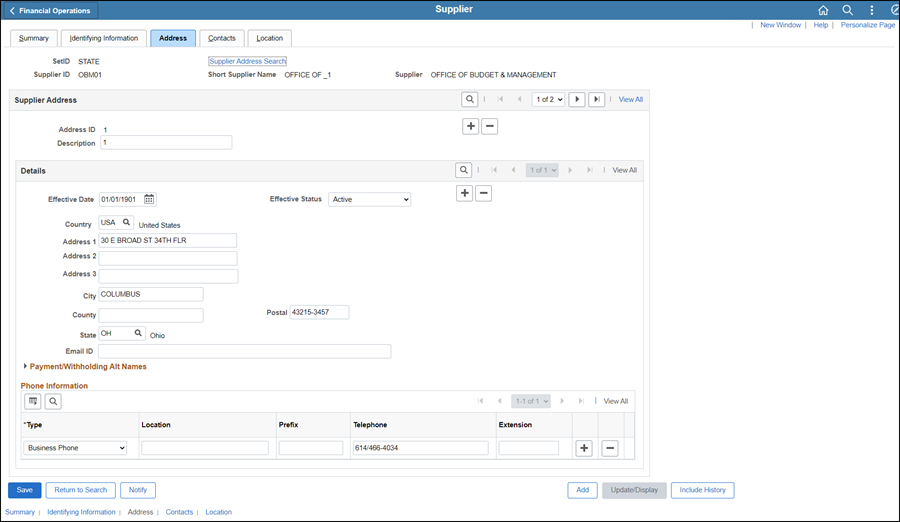Screen dimensions: 900x522
Task: Add a new phone row with plus button
Action: click(x=585, y=448)
